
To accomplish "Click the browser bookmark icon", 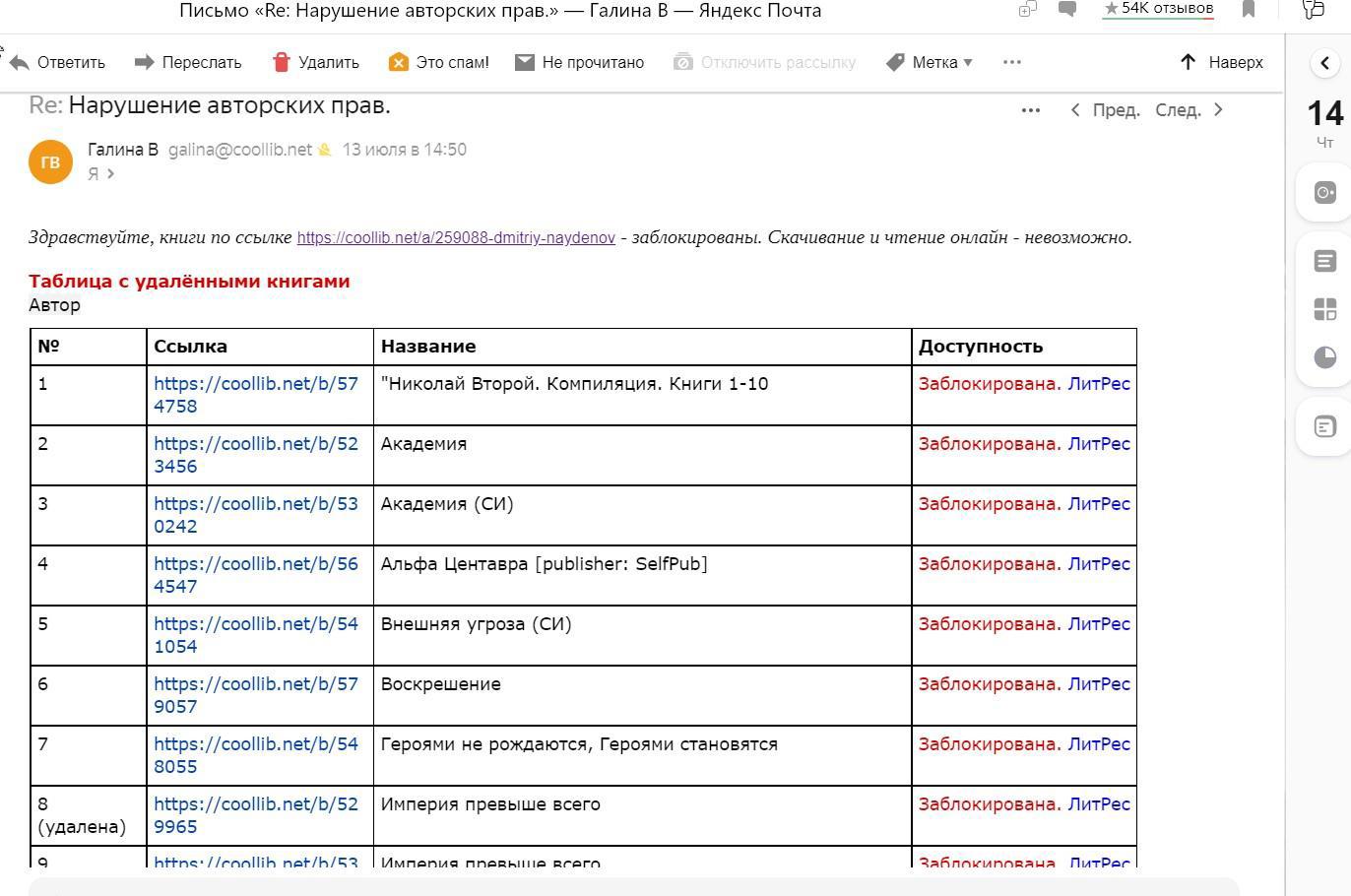I will 1249,10.
